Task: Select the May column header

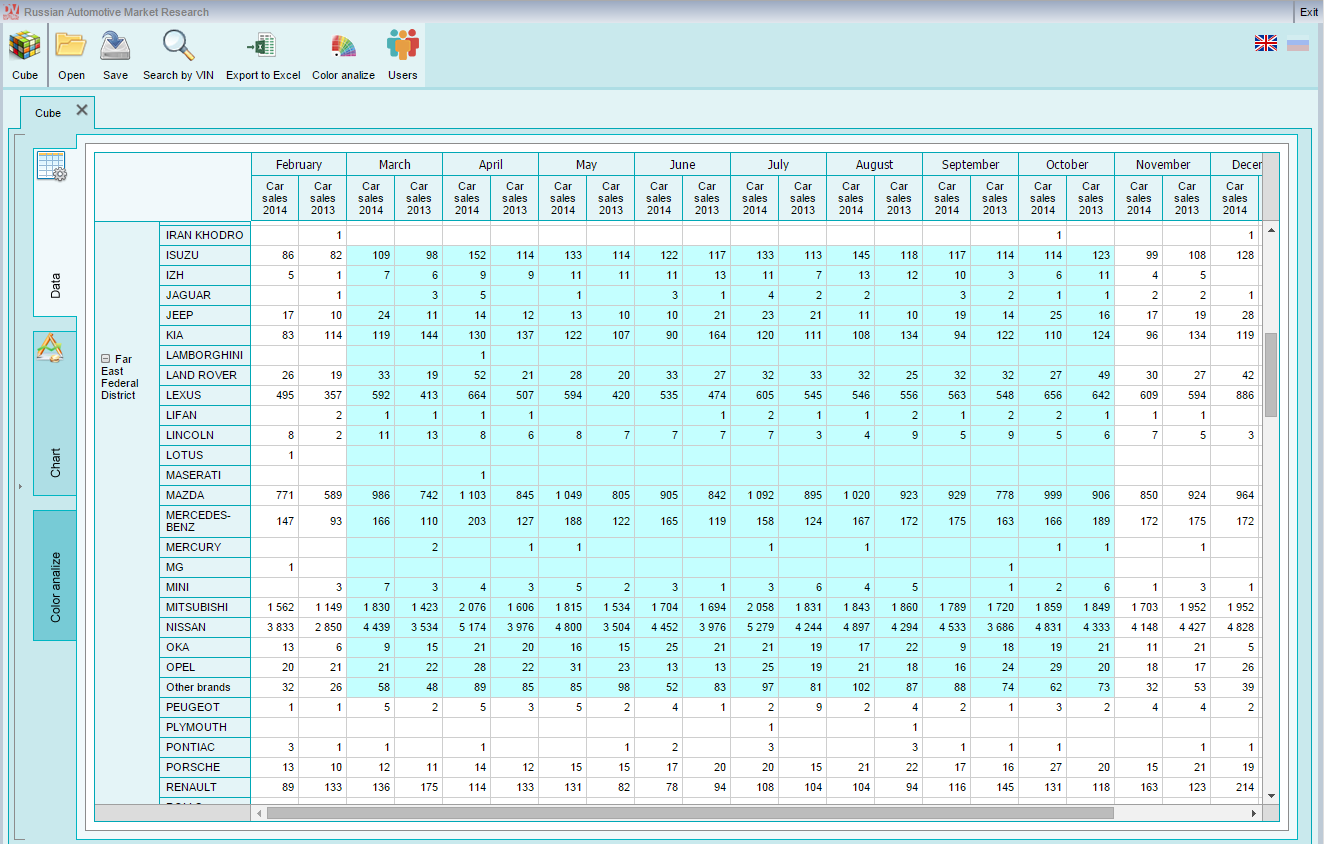Action: [x=587, y=164]
